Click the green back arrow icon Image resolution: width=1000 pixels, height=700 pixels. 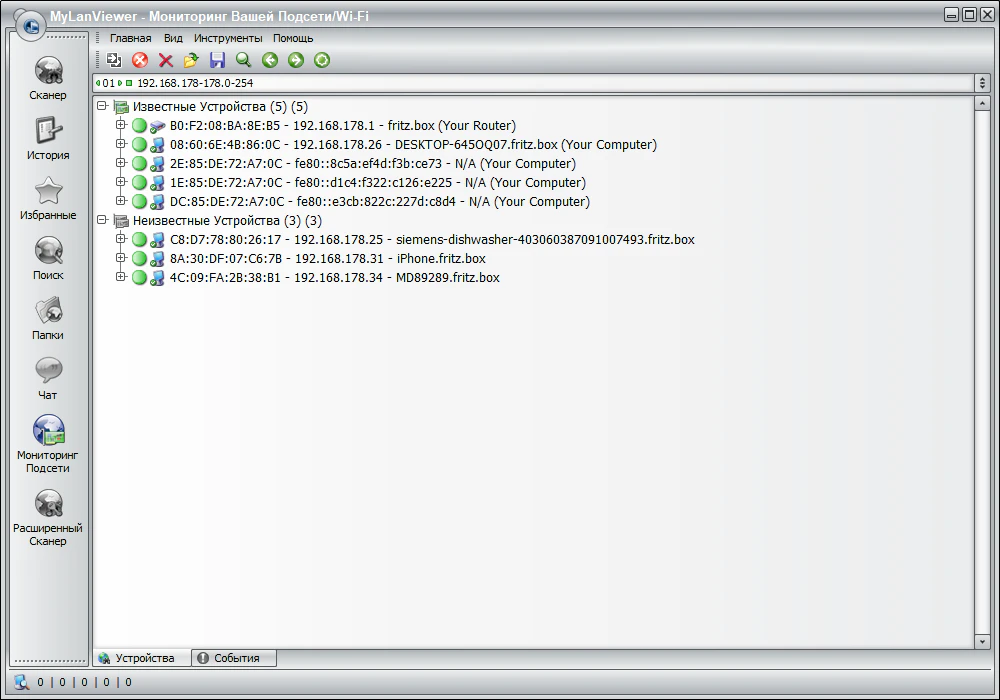pyautogui.click(x=269, y=61)
